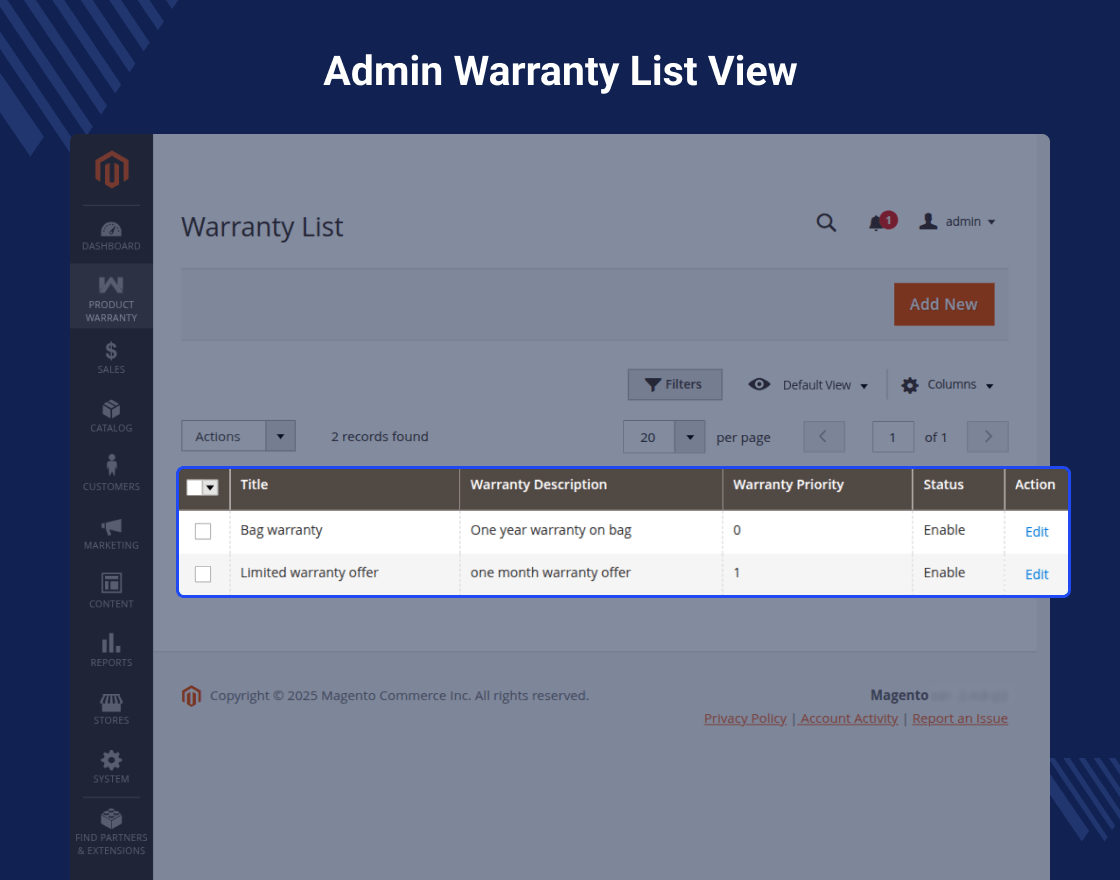Open the Content menu
The image size is (1120, 880).
(x=111, y=591)
